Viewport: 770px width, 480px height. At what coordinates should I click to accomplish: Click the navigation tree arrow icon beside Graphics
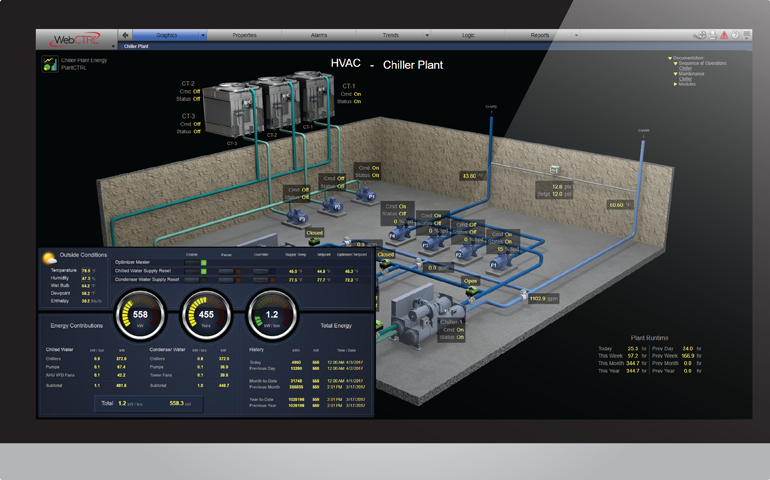pyautogui.click(x=125, y=35)
